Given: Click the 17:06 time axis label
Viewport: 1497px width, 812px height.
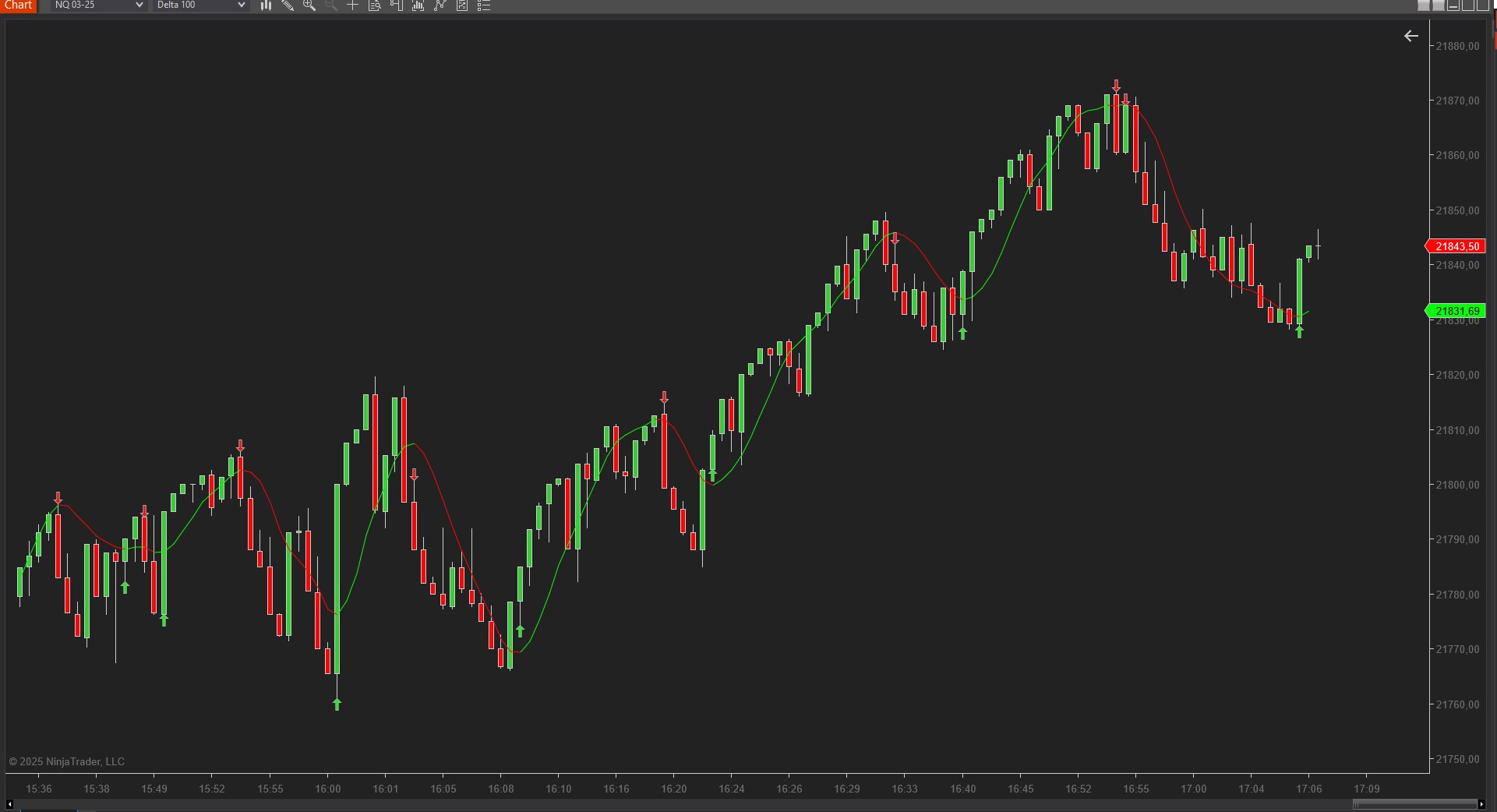Looking at the screenshot, I should click(x=1309, y=789).
